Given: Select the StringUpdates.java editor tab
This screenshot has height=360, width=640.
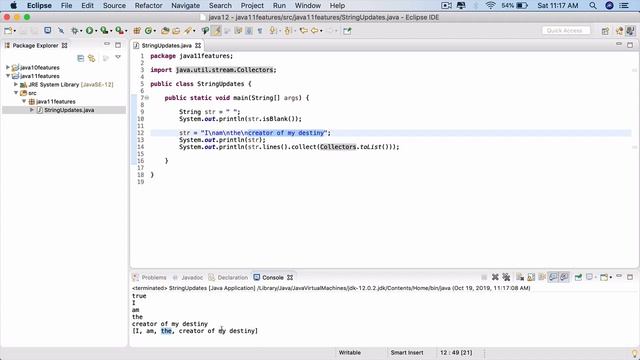Looking at the screenshot, I should pyautogui.click(x=167, y=45).
